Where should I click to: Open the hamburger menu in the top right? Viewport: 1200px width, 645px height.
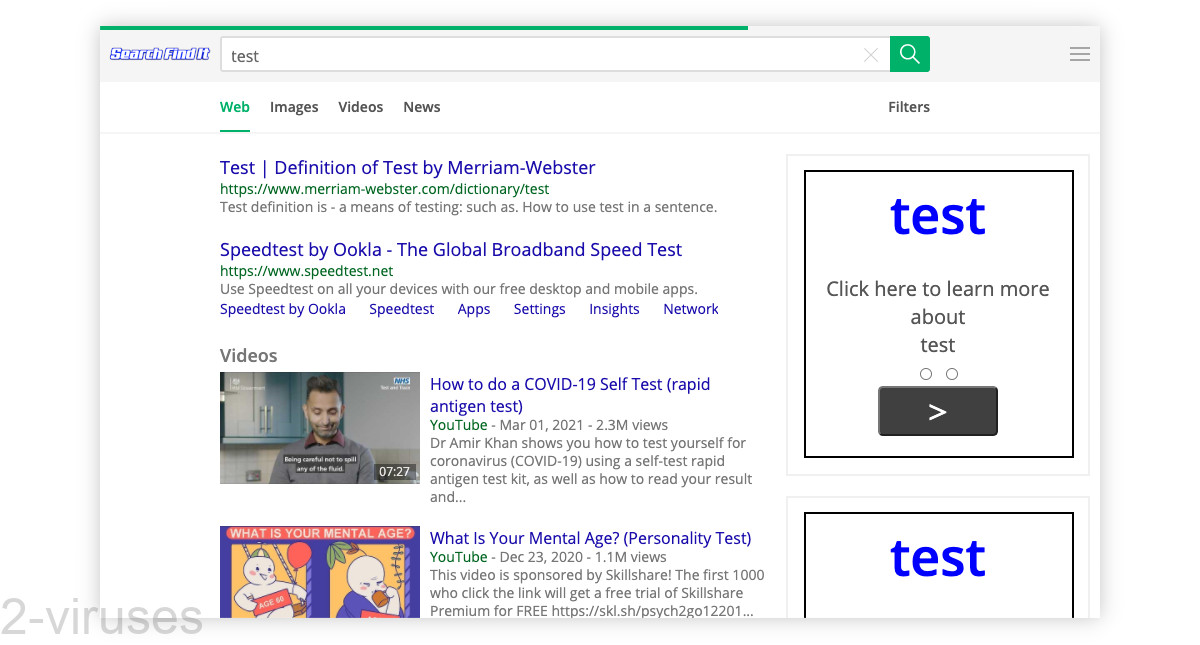tap(1079, 54)
